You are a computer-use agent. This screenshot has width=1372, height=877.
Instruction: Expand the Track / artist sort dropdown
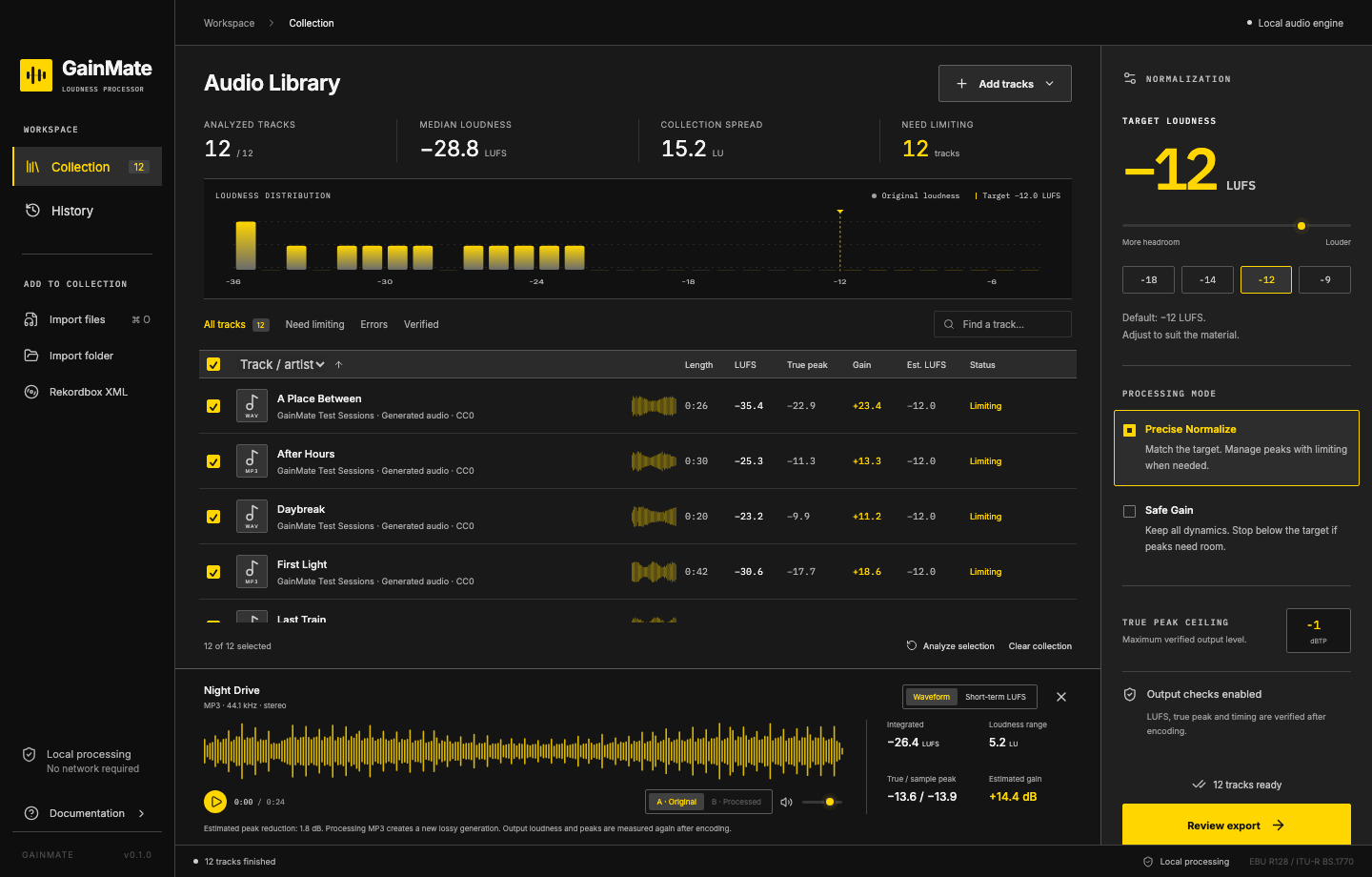282,364
